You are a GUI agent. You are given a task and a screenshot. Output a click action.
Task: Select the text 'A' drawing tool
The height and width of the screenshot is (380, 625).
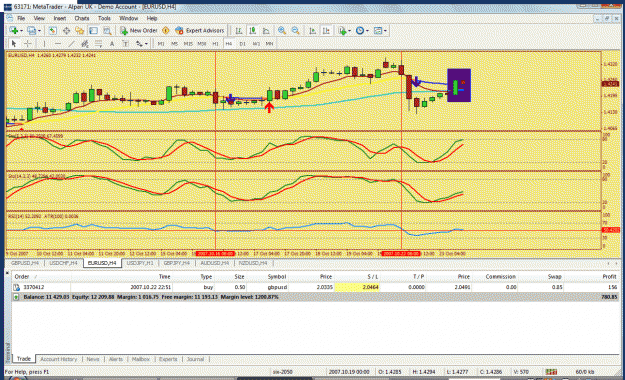coord(112,43)
